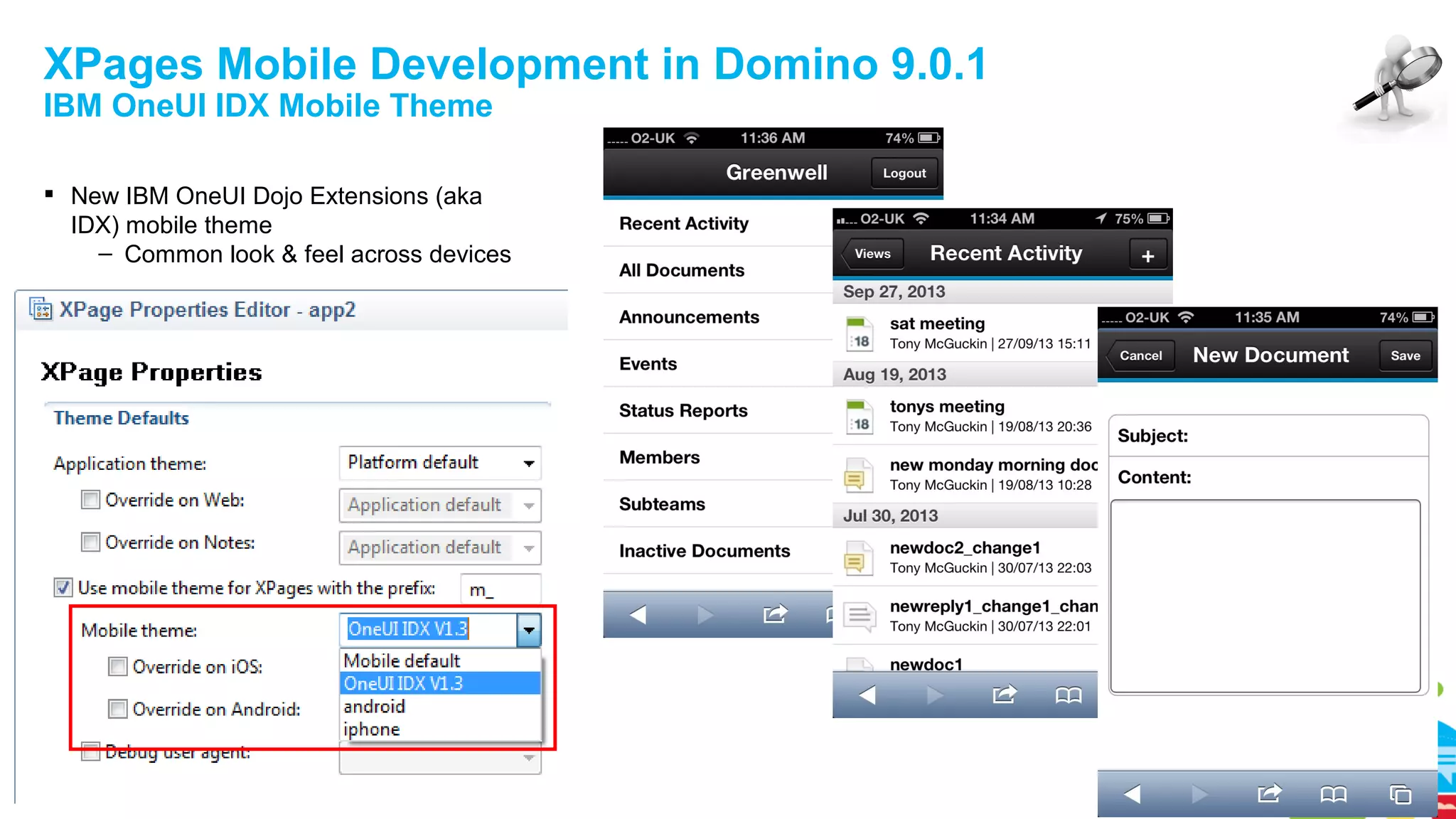Tap back arrow in New Document phone toolbar
This screenshot has height=819, width=1456.
point(1132,793)
